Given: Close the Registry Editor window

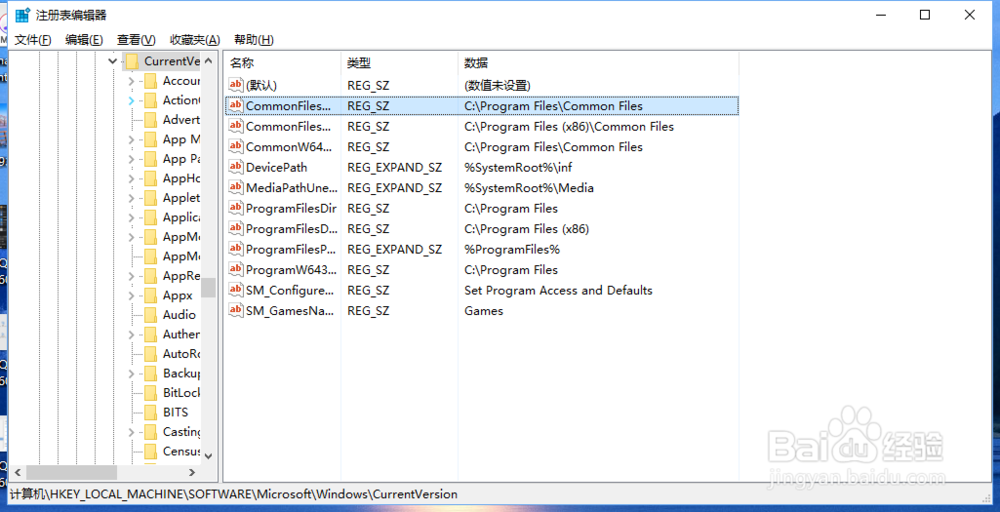Looking at the screenshot, I should coord(969,15).
